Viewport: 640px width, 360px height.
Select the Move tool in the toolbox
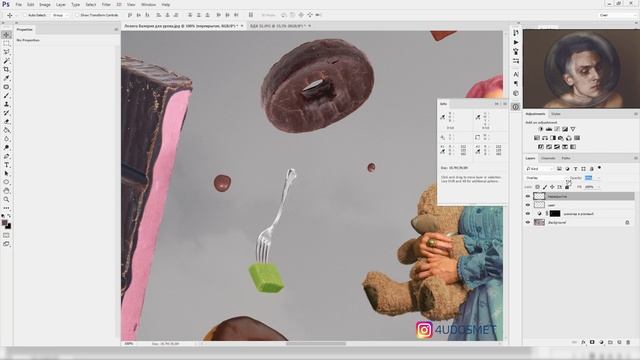coord(6,35)
